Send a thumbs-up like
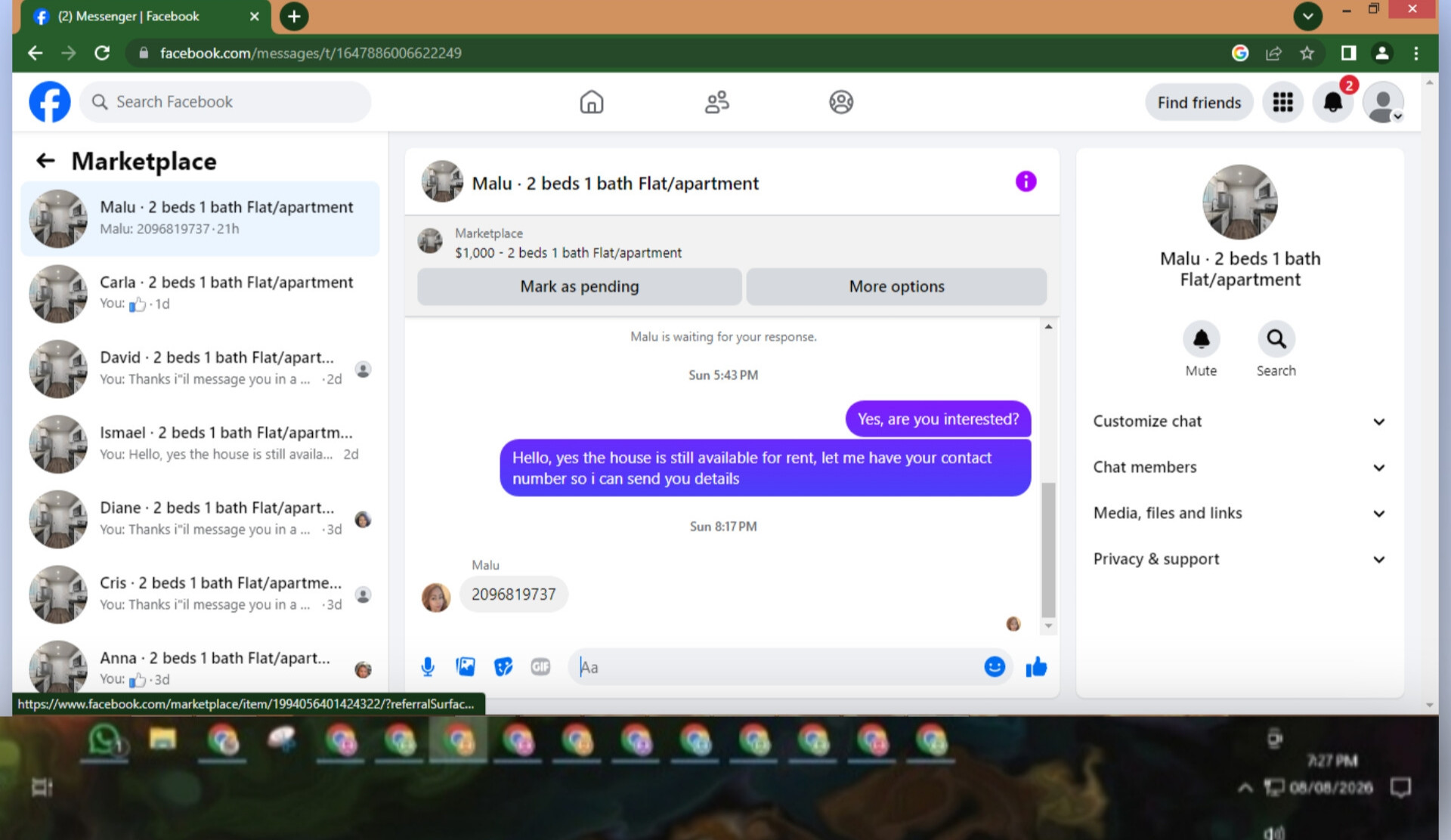 tap(1036, 667)
